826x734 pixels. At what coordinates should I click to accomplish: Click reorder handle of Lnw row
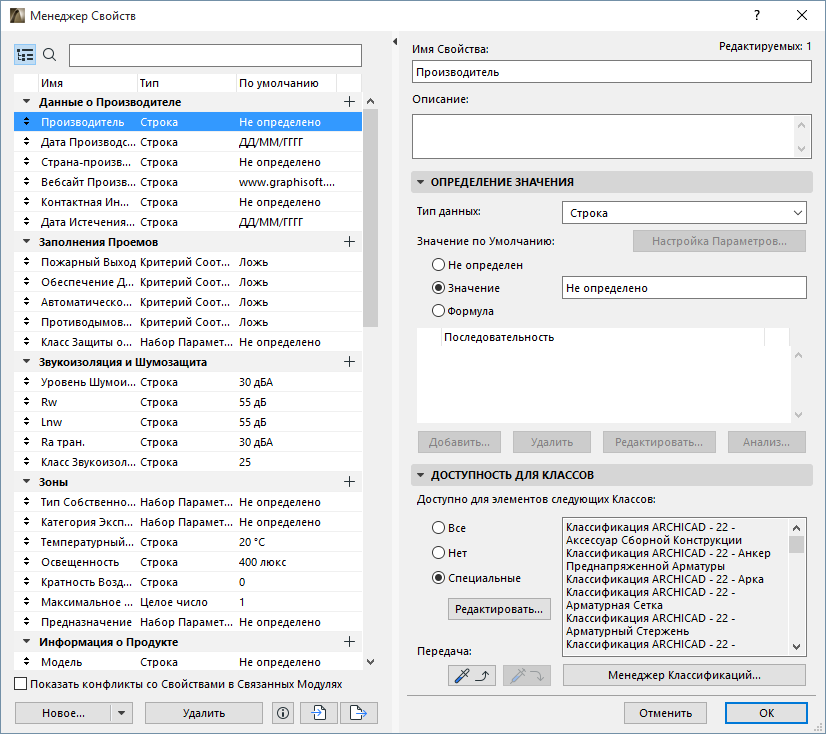(26, 422)
